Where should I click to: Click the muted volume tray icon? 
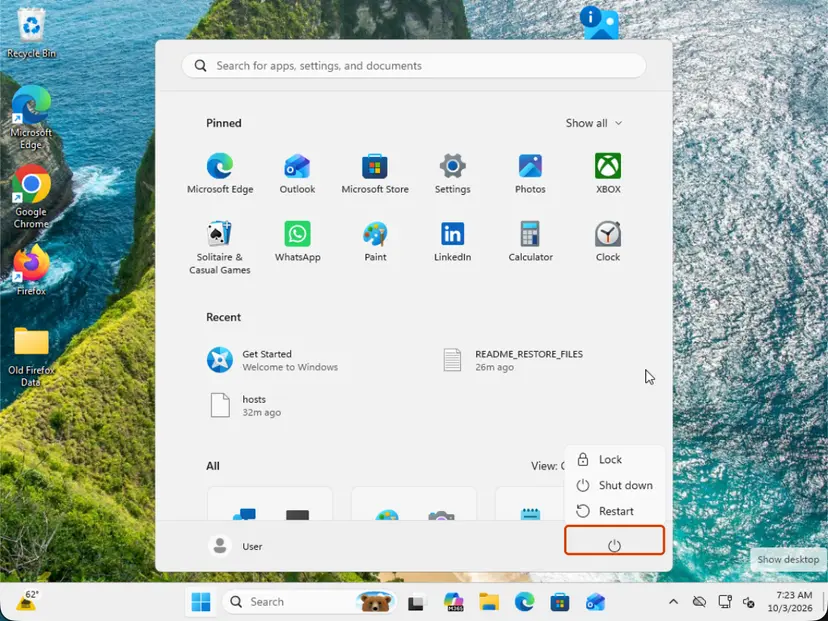pos(748,601)
